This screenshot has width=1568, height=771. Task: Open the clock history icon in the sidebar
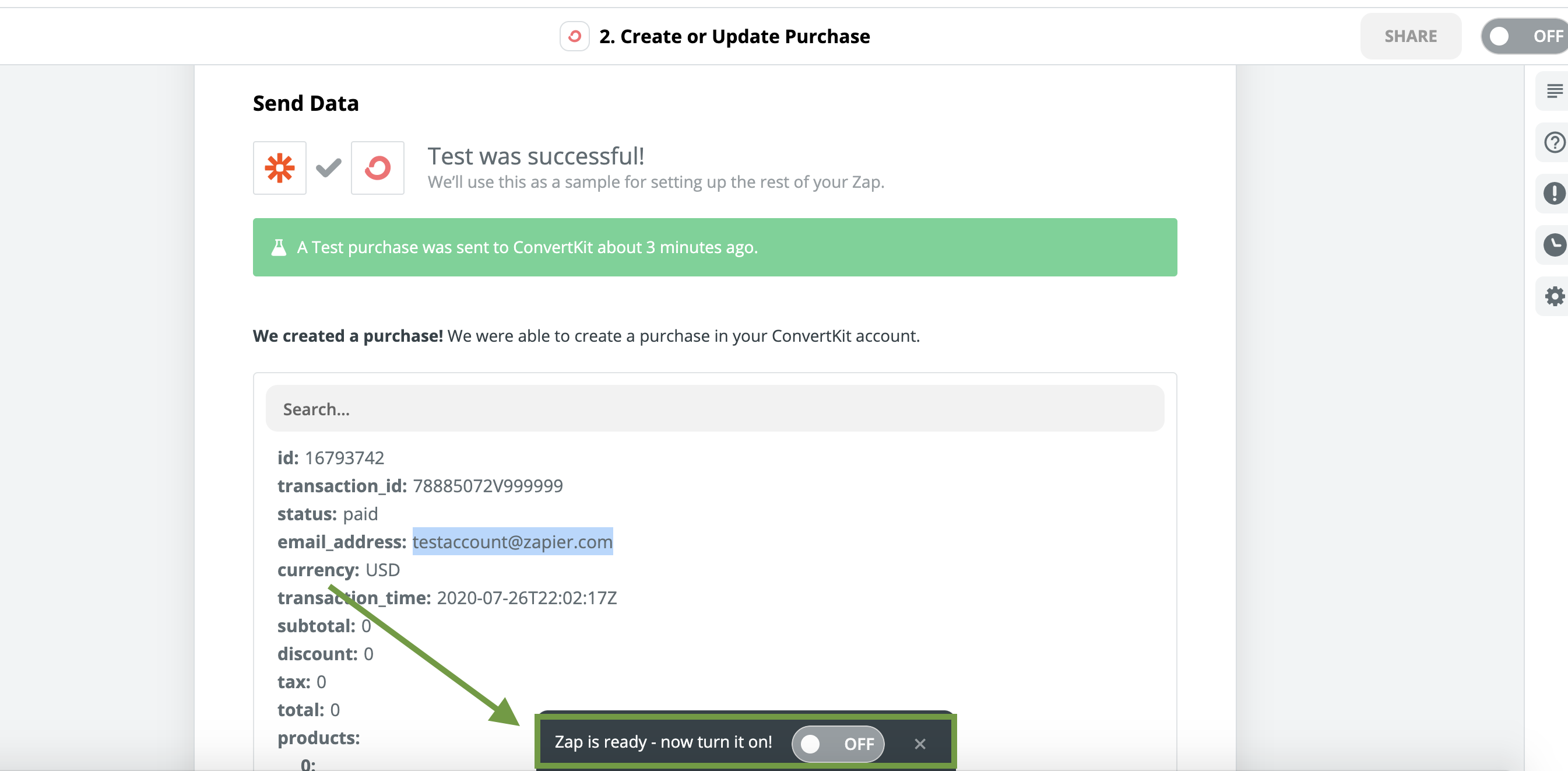click(1554, 245)
